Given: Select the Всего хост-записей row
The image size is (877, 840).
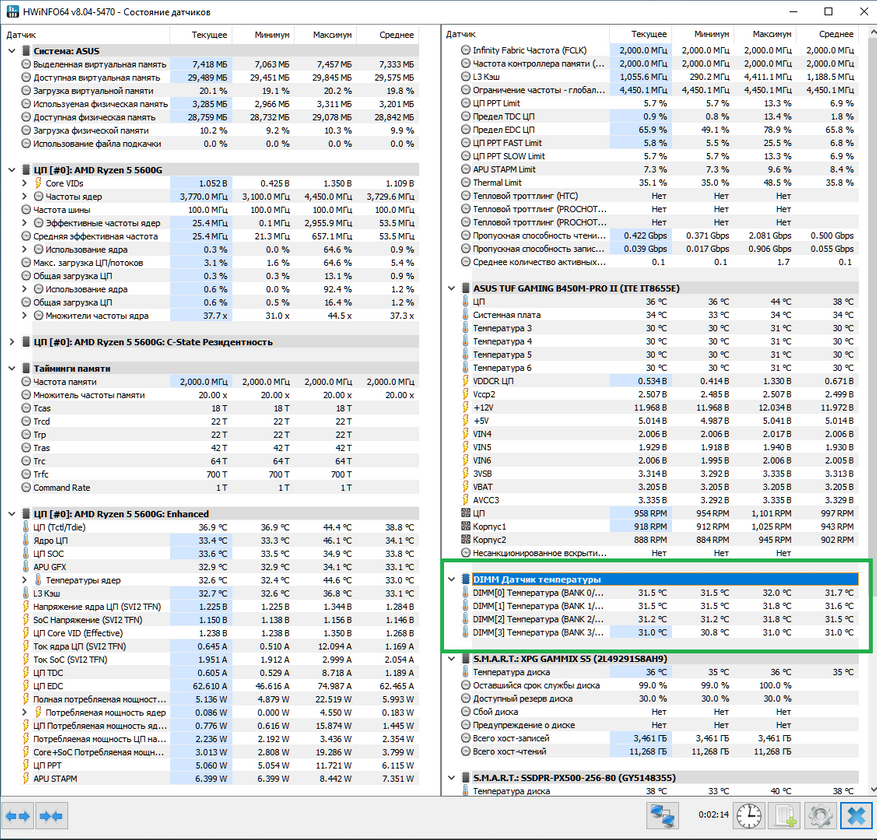Looking at the screenshot, I should coord(660,738).
